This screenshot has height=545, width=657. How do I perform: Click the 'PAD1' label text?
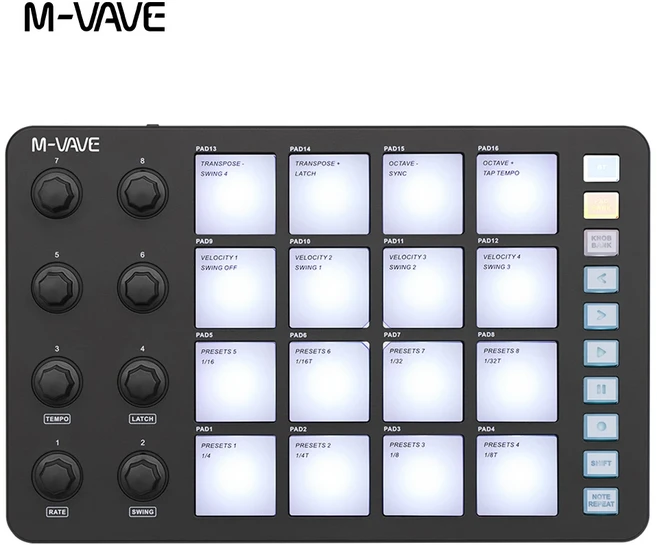204,429
